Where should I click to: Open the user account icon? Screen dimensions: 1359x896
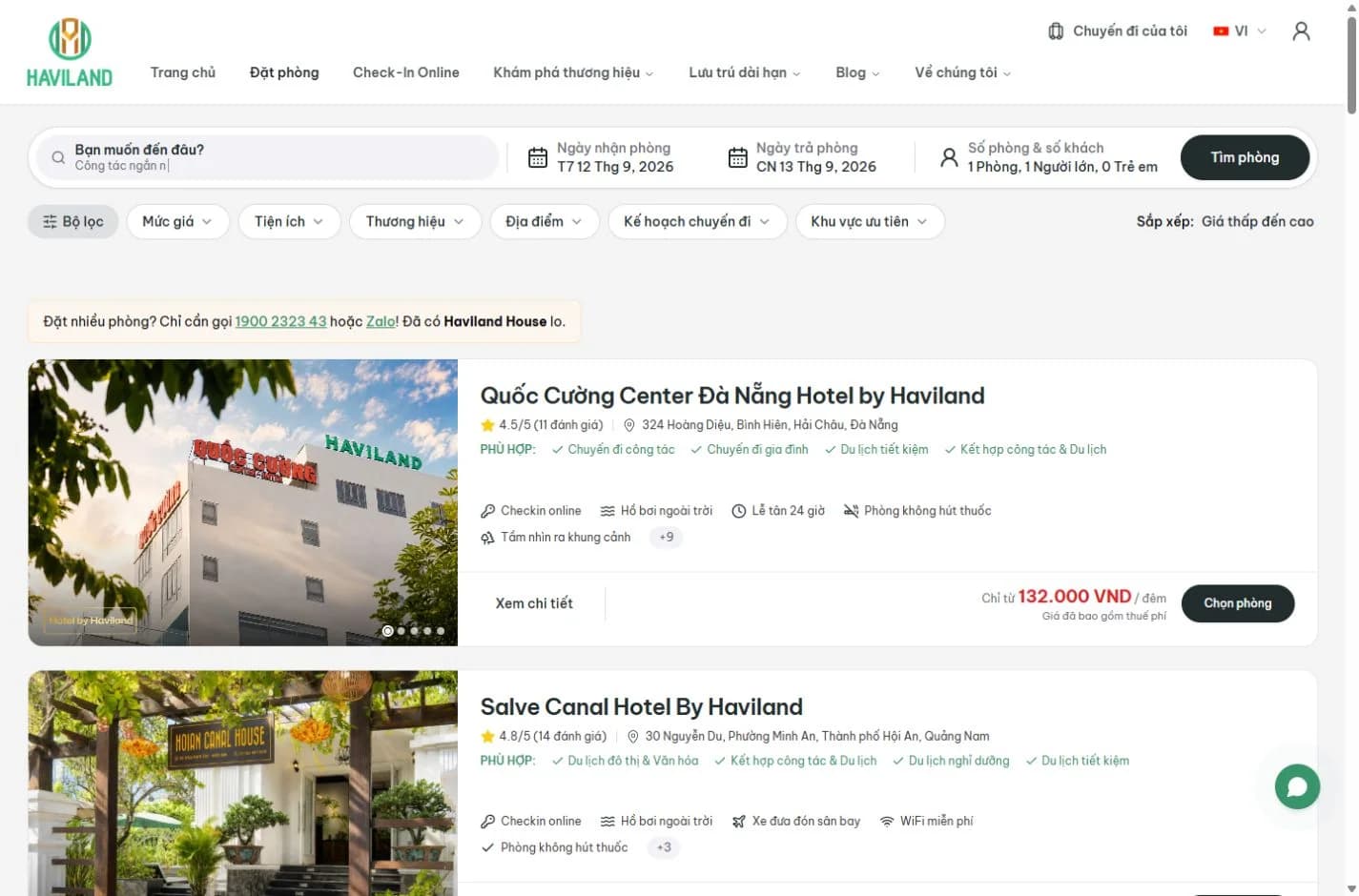pos(1301,31)
